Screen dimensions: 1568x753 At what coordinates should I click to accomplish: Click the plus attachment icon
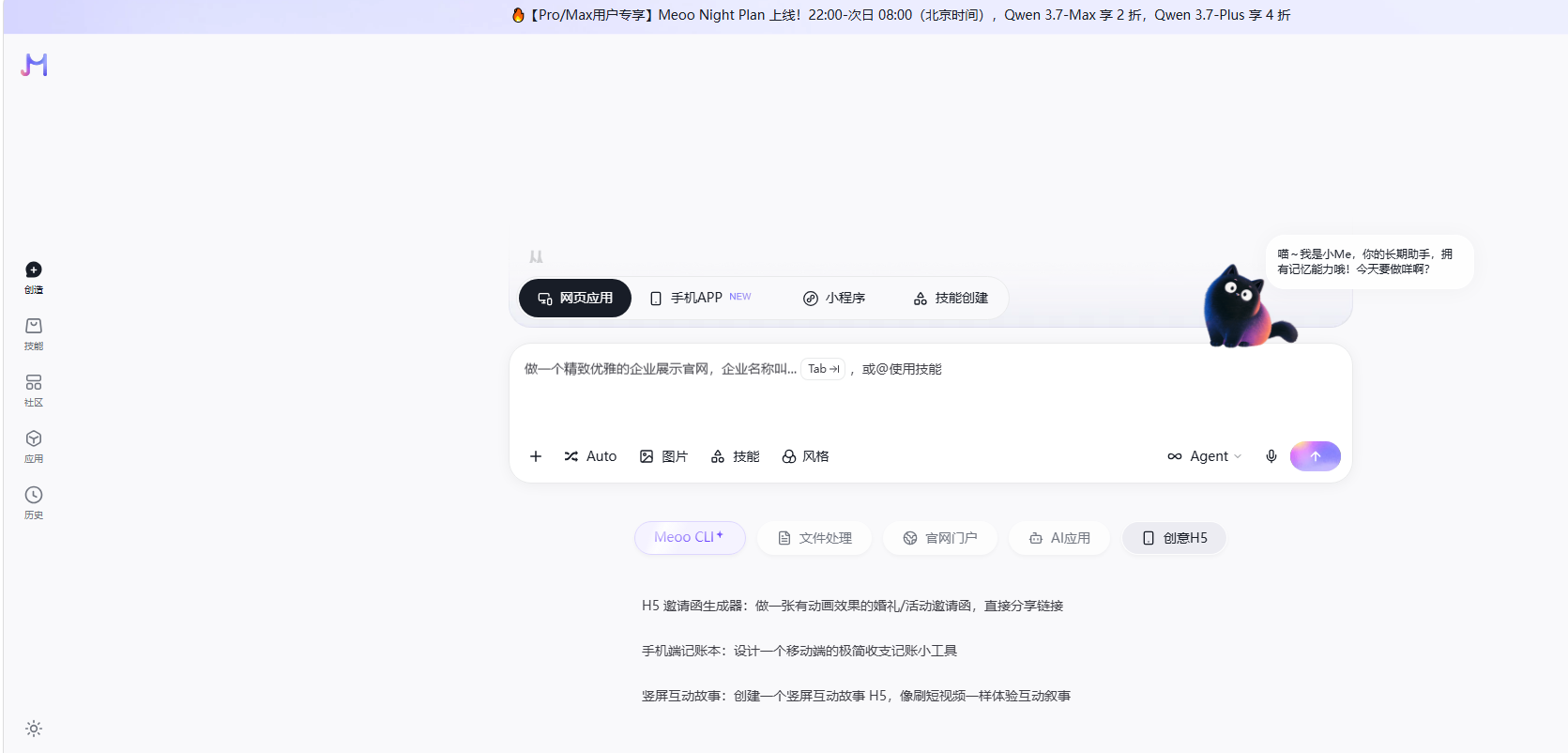536,456
